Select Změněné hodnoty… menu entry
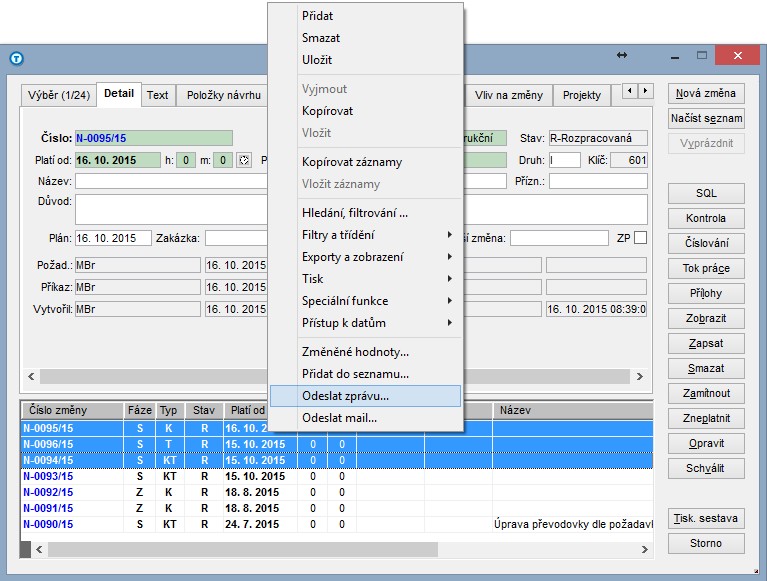767x581 pixels. 365,352
